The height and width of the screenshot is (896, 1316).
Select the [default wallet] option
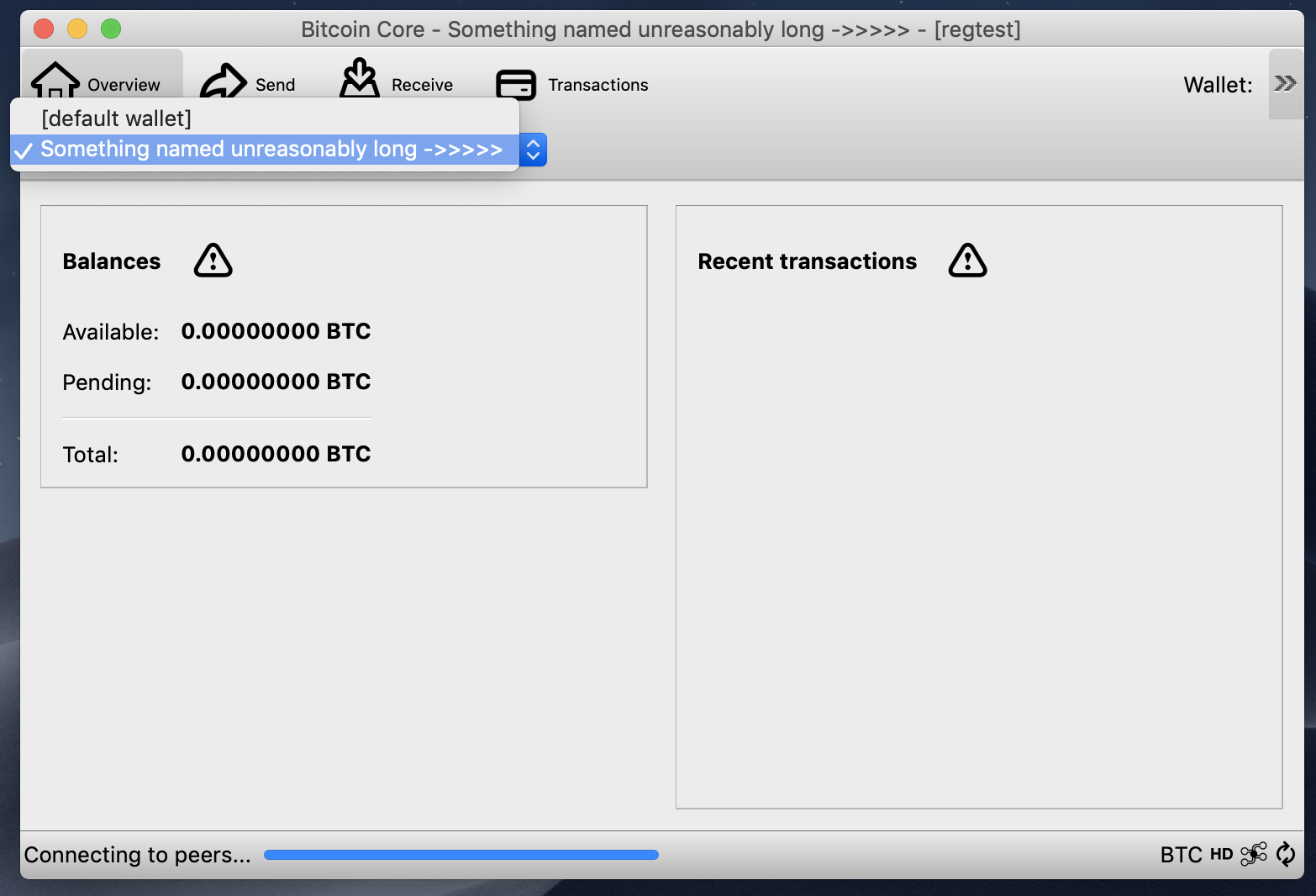click(265, 119)
